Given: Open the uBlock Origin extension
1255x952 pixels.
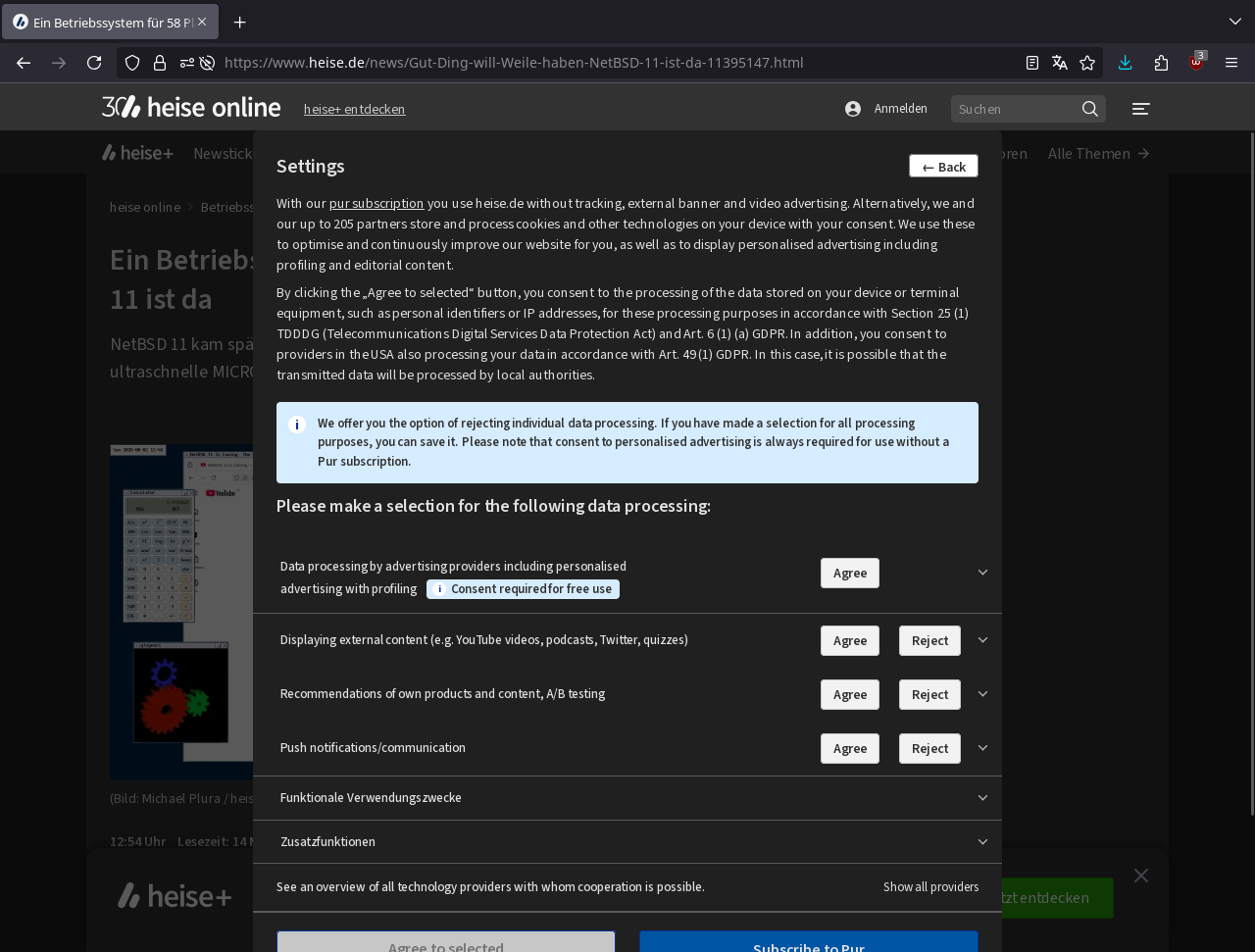Looking at the screenshot, I should tap(1196, 63).
